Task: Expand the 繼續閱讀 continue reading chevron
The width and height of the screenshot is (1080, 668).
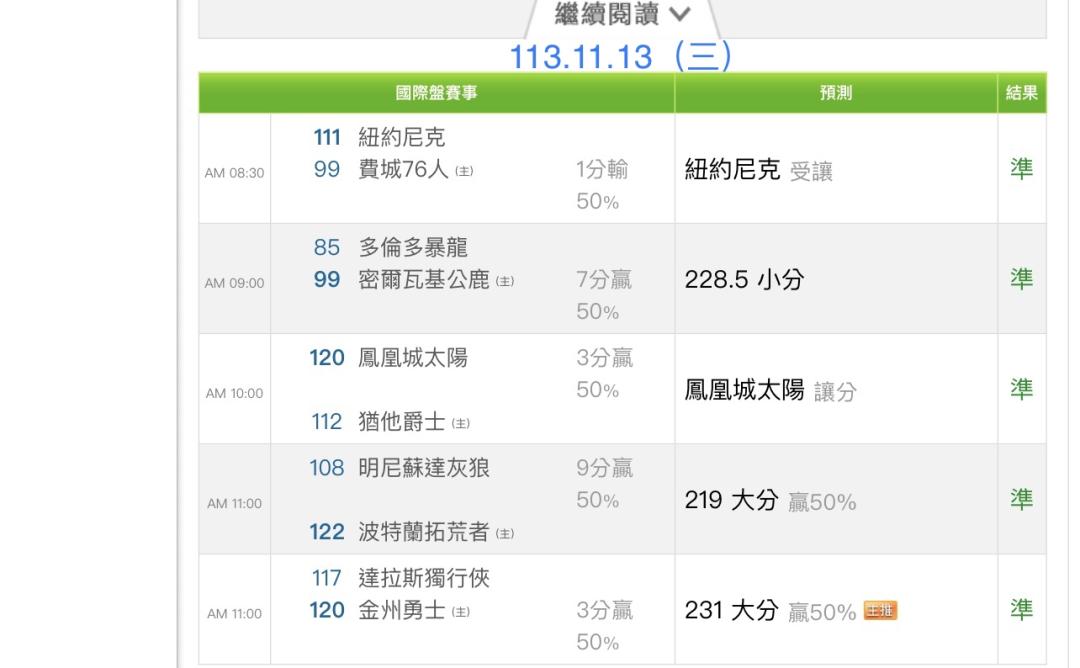Action: pyautogui.click(x=679, y=14)
